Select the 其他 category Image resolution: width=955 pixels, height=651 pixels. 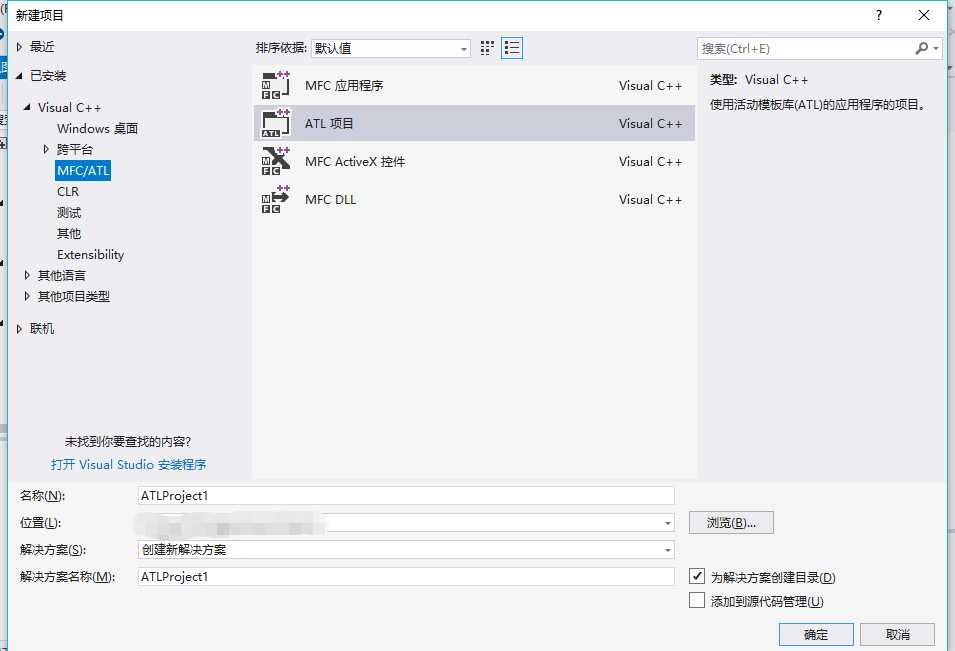(x=69, y=233)
